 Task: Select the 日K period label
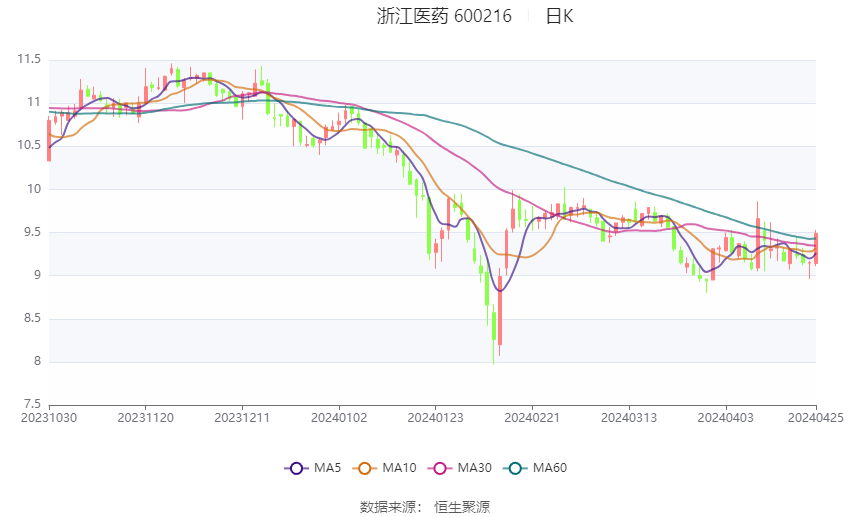coord(559,16)
